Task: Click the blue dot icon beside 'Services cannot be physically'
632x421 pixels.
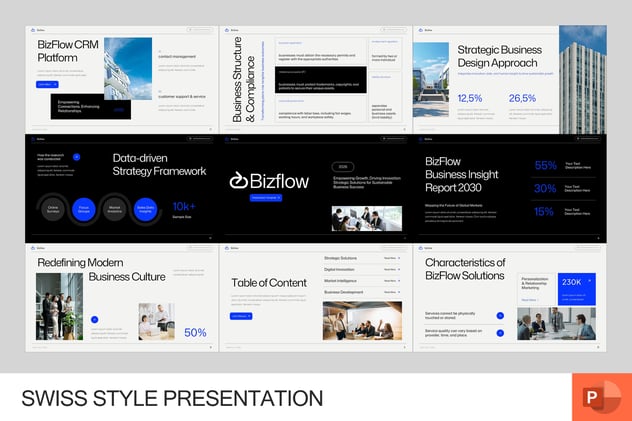Action: click(x=500, y=315)
